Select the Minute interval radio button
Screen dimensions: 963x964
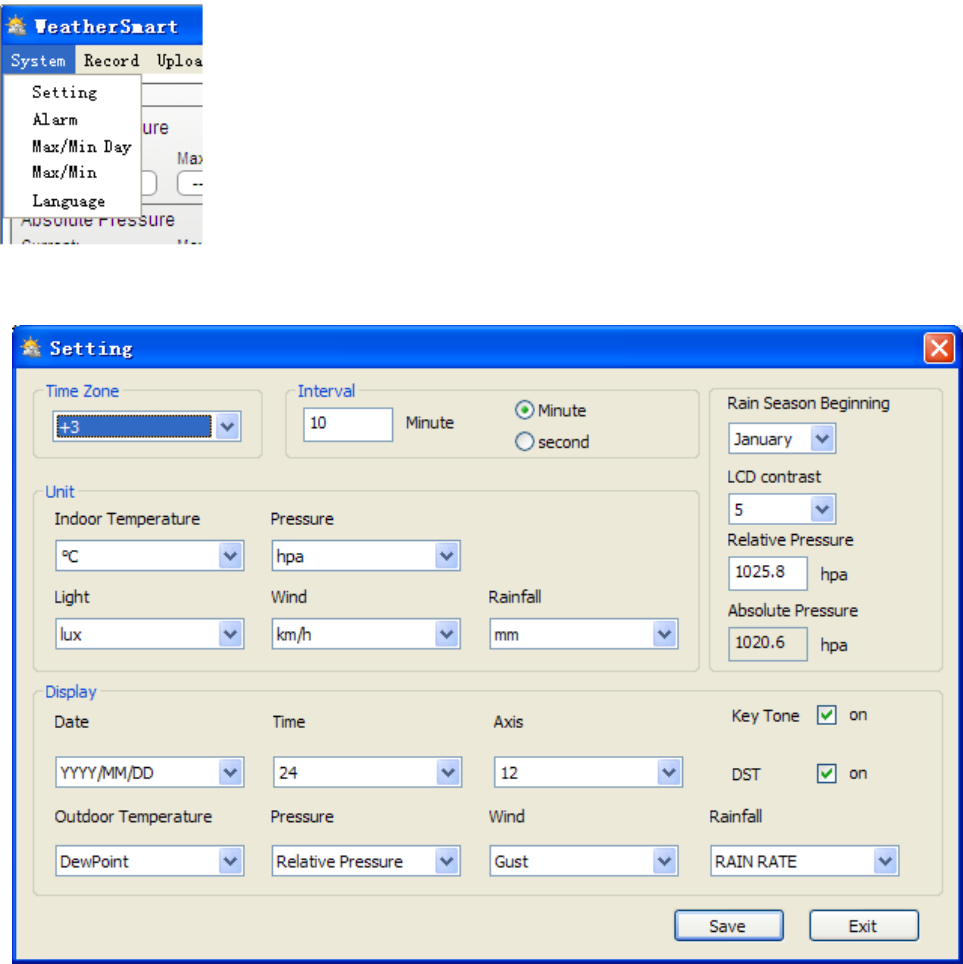[x=524, y=410]
